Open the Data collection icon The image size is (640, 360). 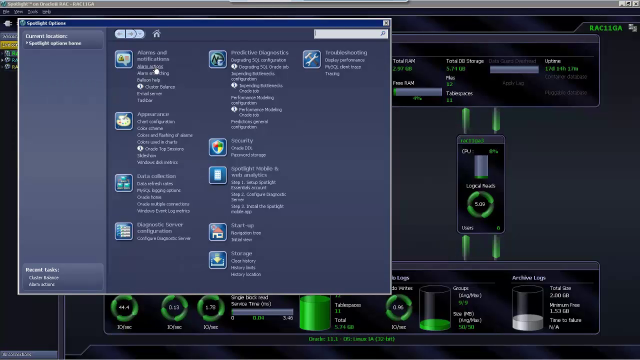[x=123, y=183]
